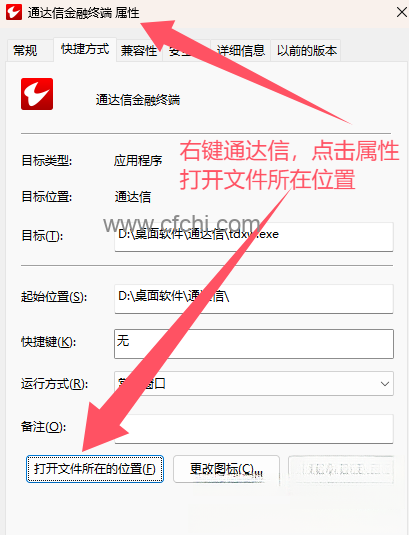The image size is (409, 535).
Task: Click the empty 备注(O) comment field
Action: (x=254, y=429)
